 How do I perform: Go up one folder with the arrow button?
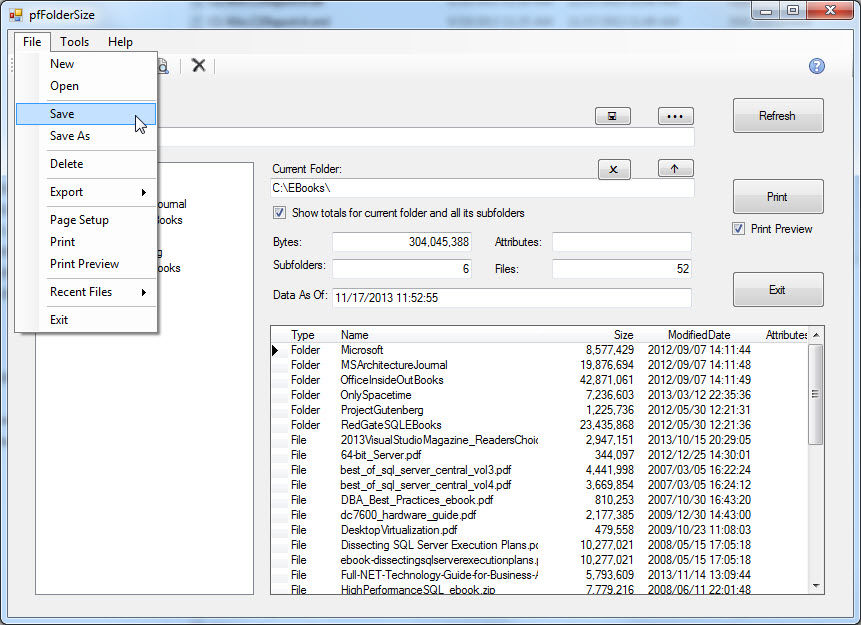(675, 169)
